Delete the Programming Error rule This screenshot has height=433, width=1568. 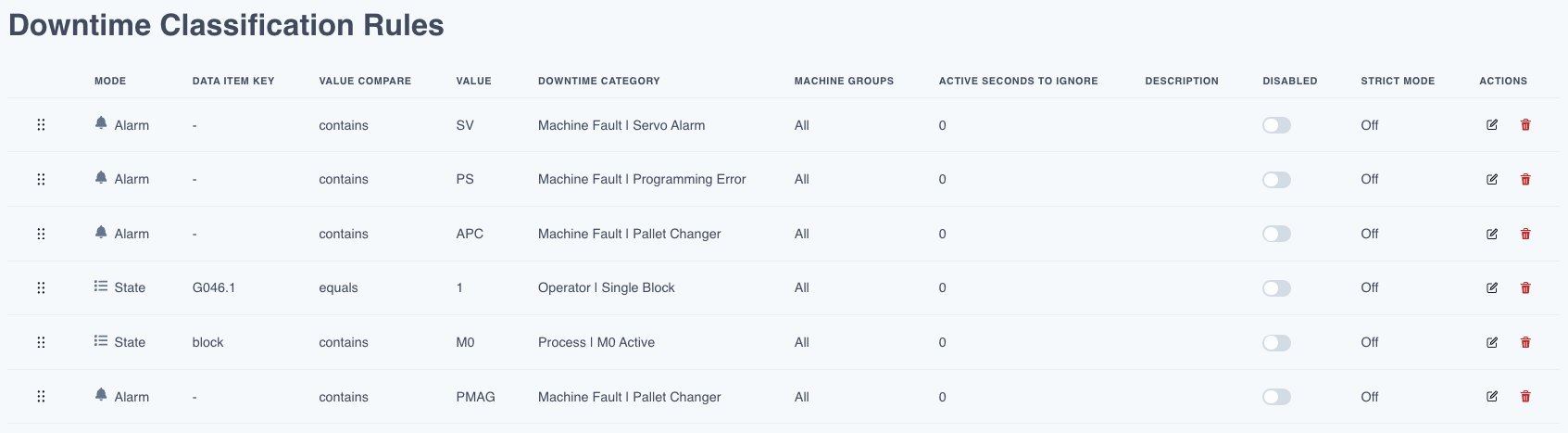point(1525,179)
